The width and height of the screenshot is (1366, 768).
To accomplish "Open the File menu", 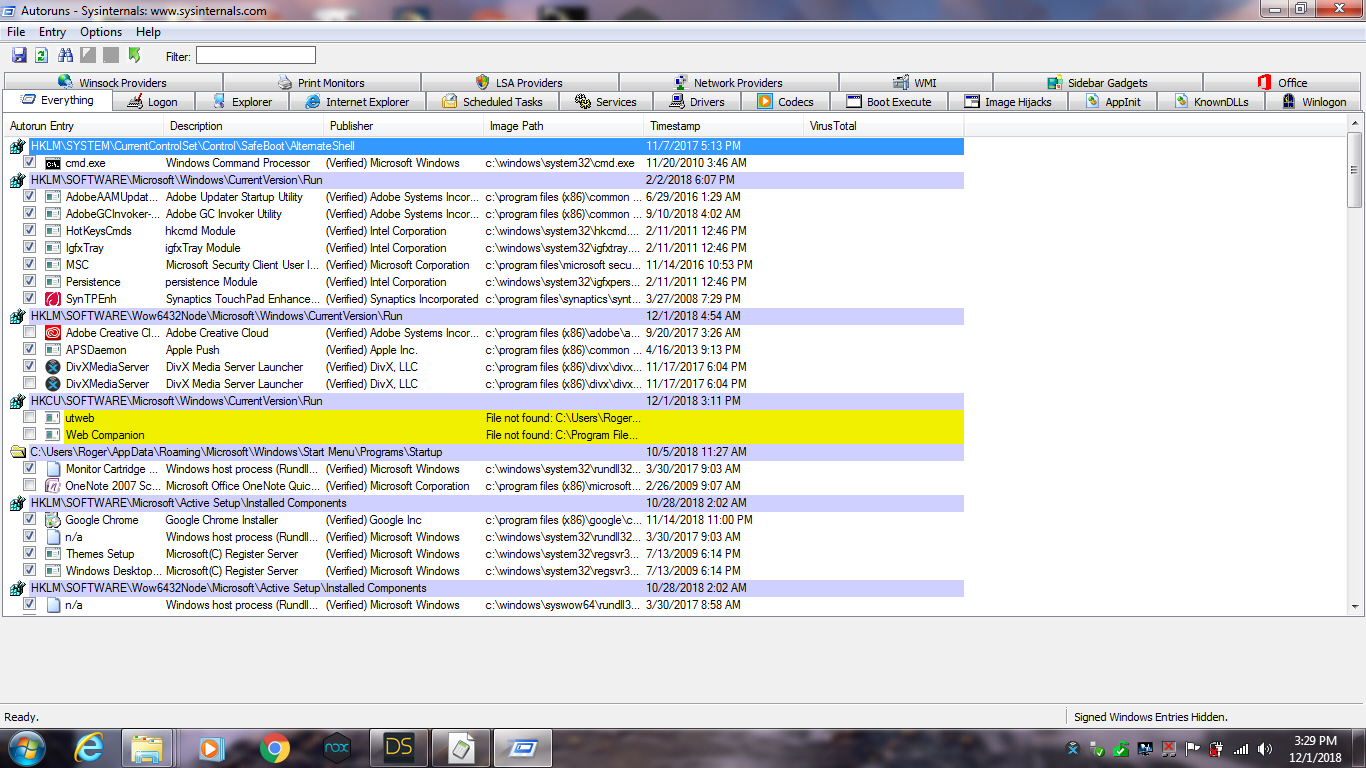I will pos(16,32).
